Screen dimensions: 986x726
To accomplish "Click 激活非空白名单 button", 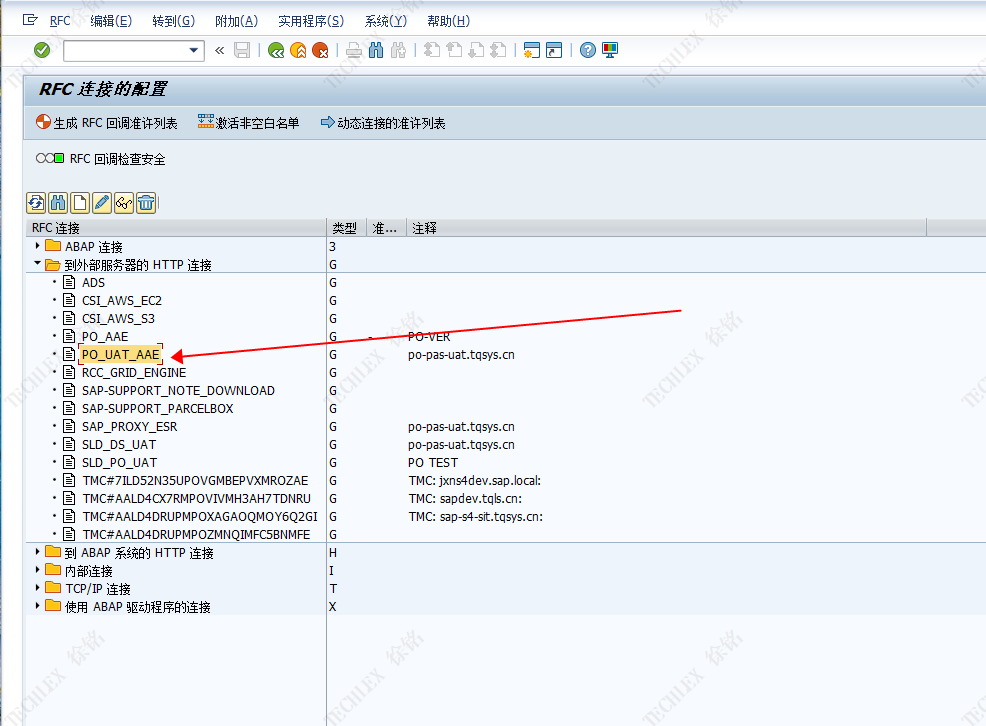I will tap(249, 123).
